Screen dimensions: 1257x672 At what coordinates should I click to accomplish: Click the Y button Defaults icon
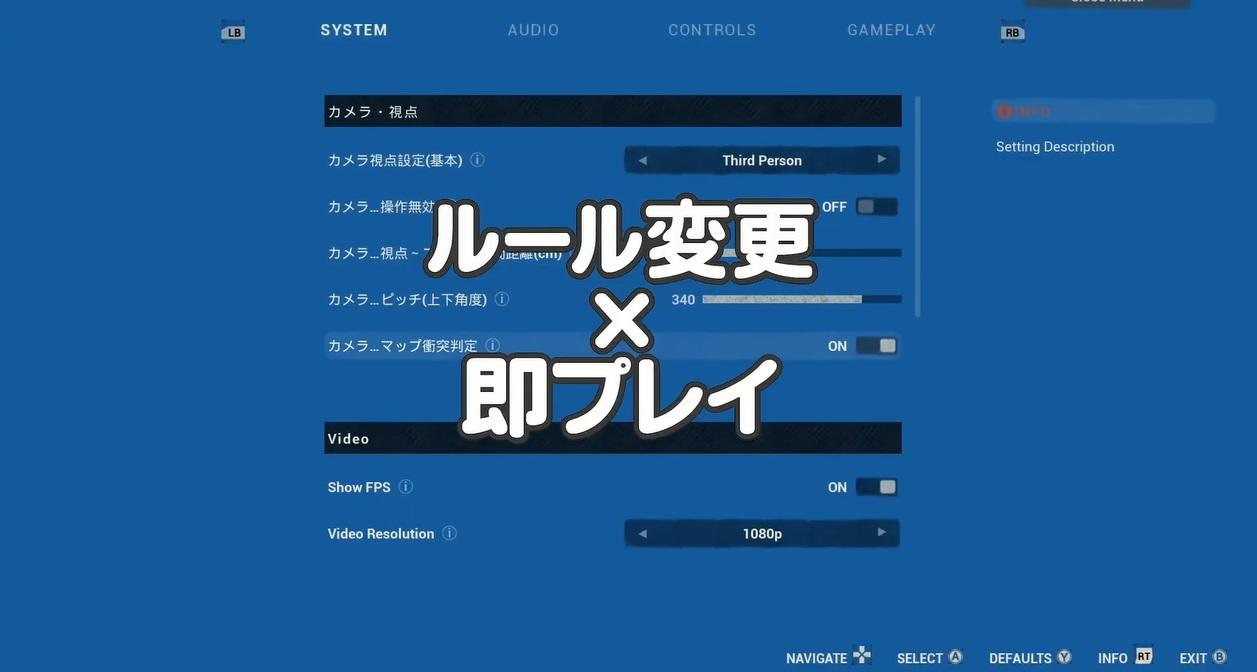coord(1064,657)
